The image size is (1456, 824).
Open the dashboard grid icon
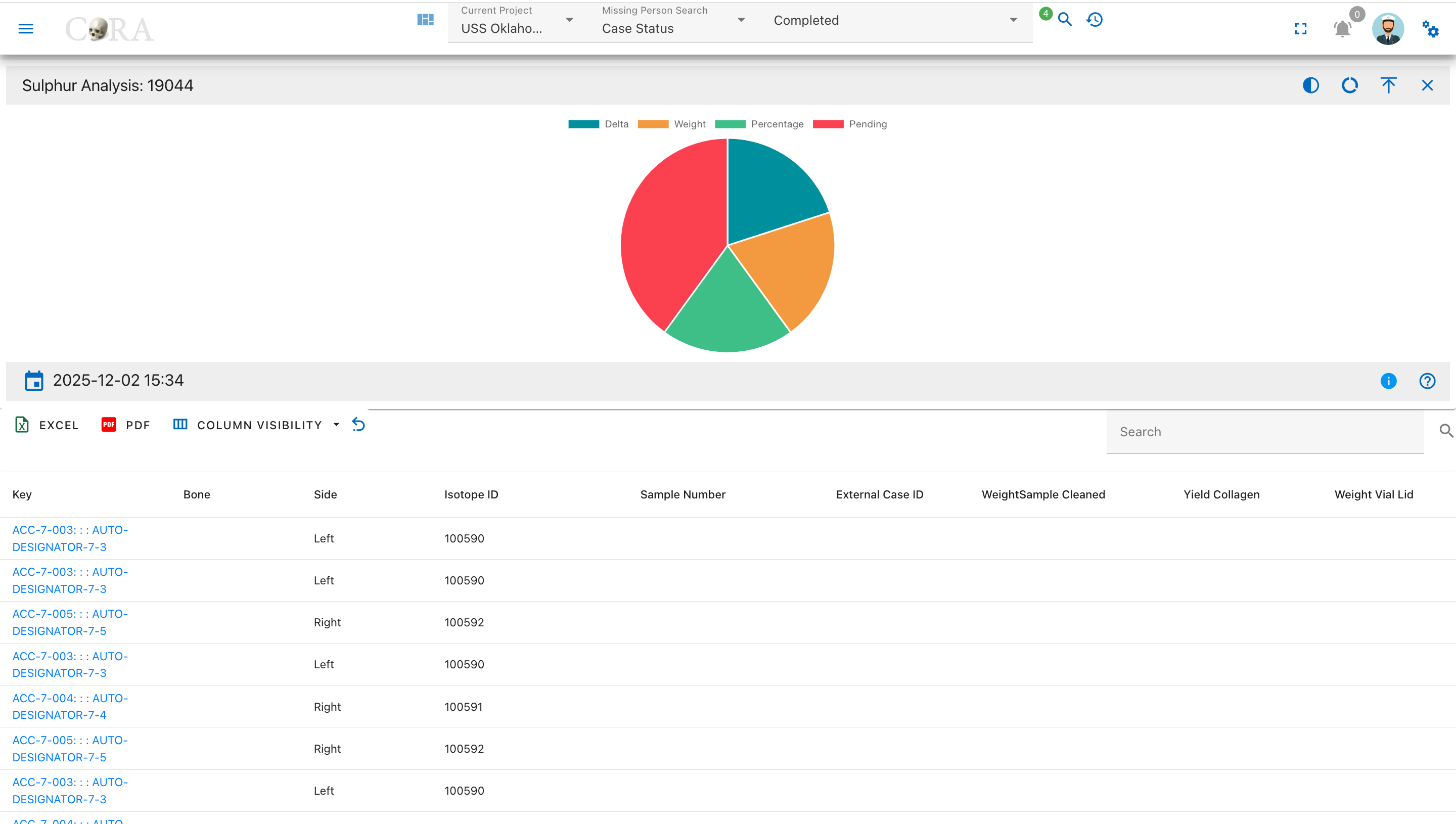point(425,20)
